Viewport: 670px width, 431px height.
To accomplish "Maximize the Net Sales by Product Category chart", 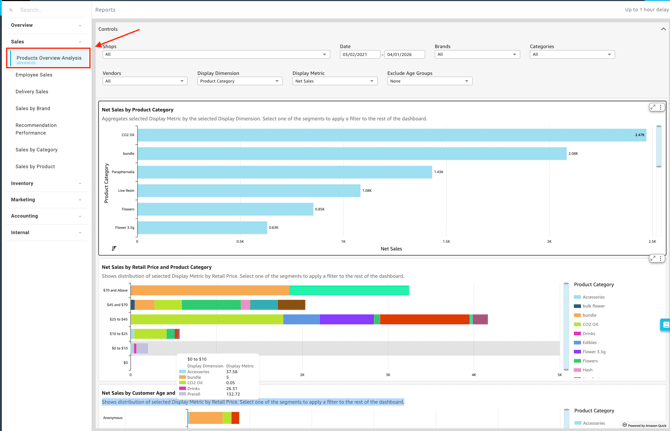I will [653, 107].
